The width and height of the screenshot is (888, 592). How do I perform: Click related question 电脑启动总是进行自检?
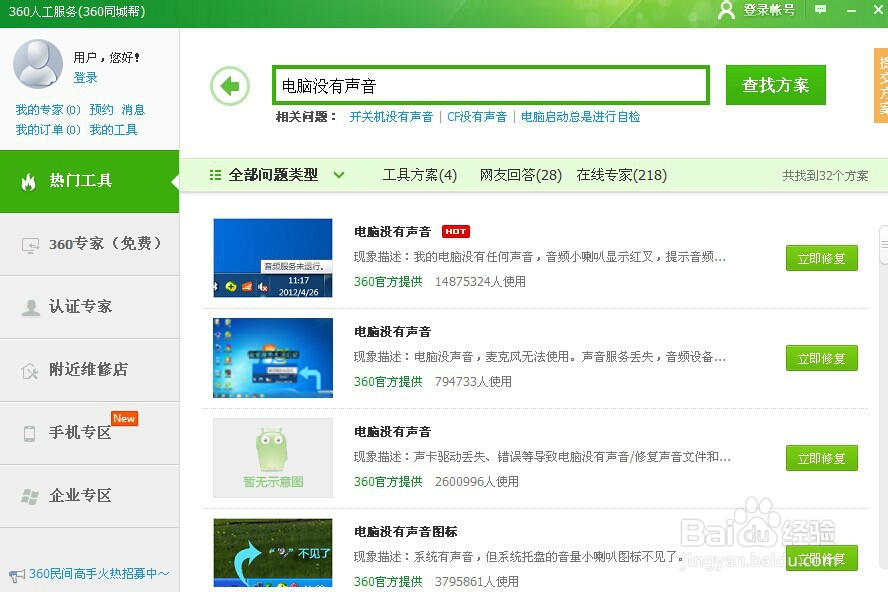tap(580, 117)
